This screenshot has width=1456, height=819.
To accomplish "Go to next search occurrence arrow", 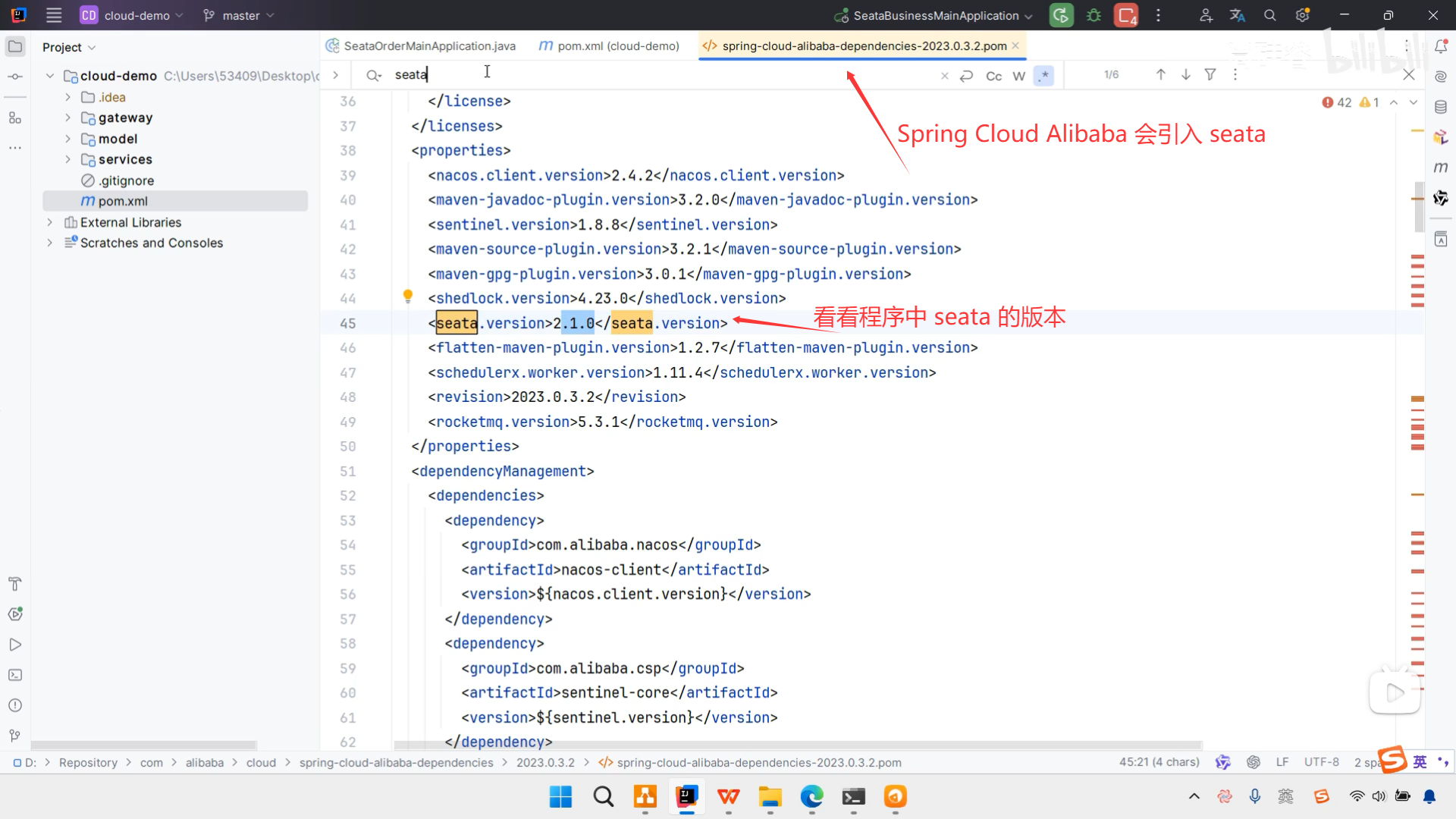I will (1186, 74).
